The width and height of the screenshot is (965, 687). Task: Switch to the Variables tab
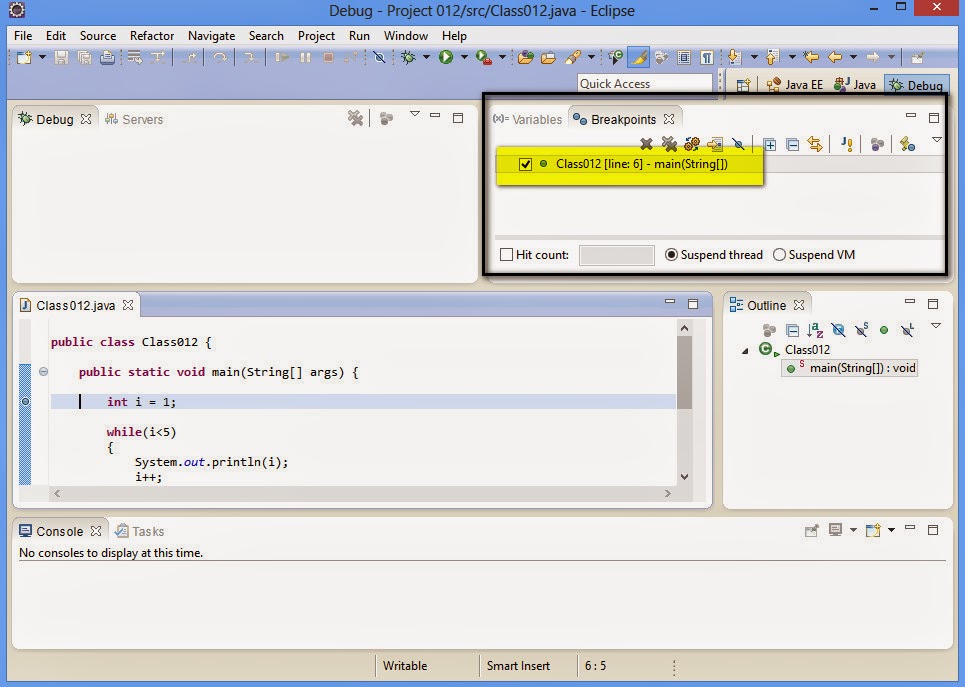(x=527, y=118)
